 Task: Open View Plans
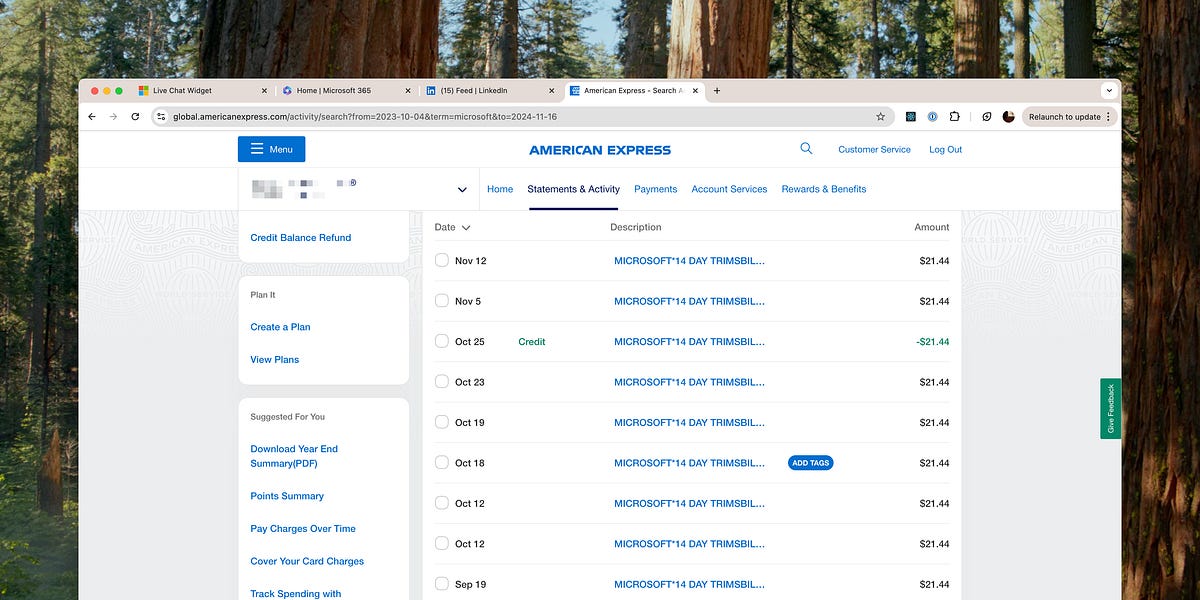pos(274,359)
